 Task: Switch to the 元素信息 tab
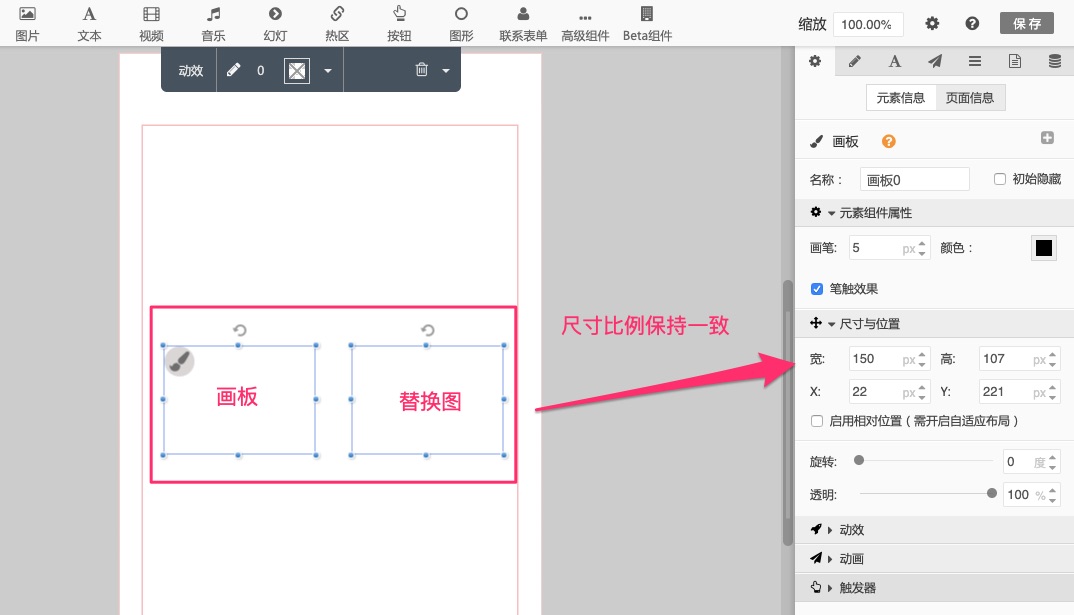pos(901,98)
